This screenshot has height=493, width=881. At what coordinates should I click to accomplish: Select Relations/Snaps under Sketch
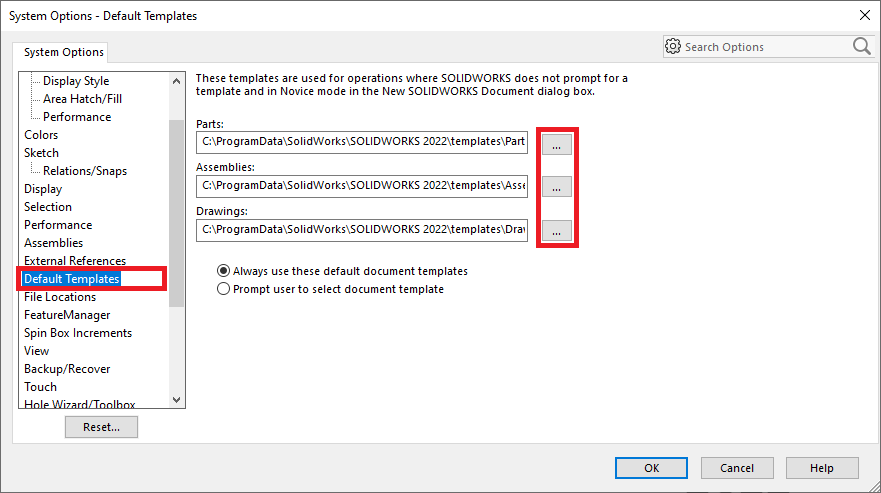(85, 171)
